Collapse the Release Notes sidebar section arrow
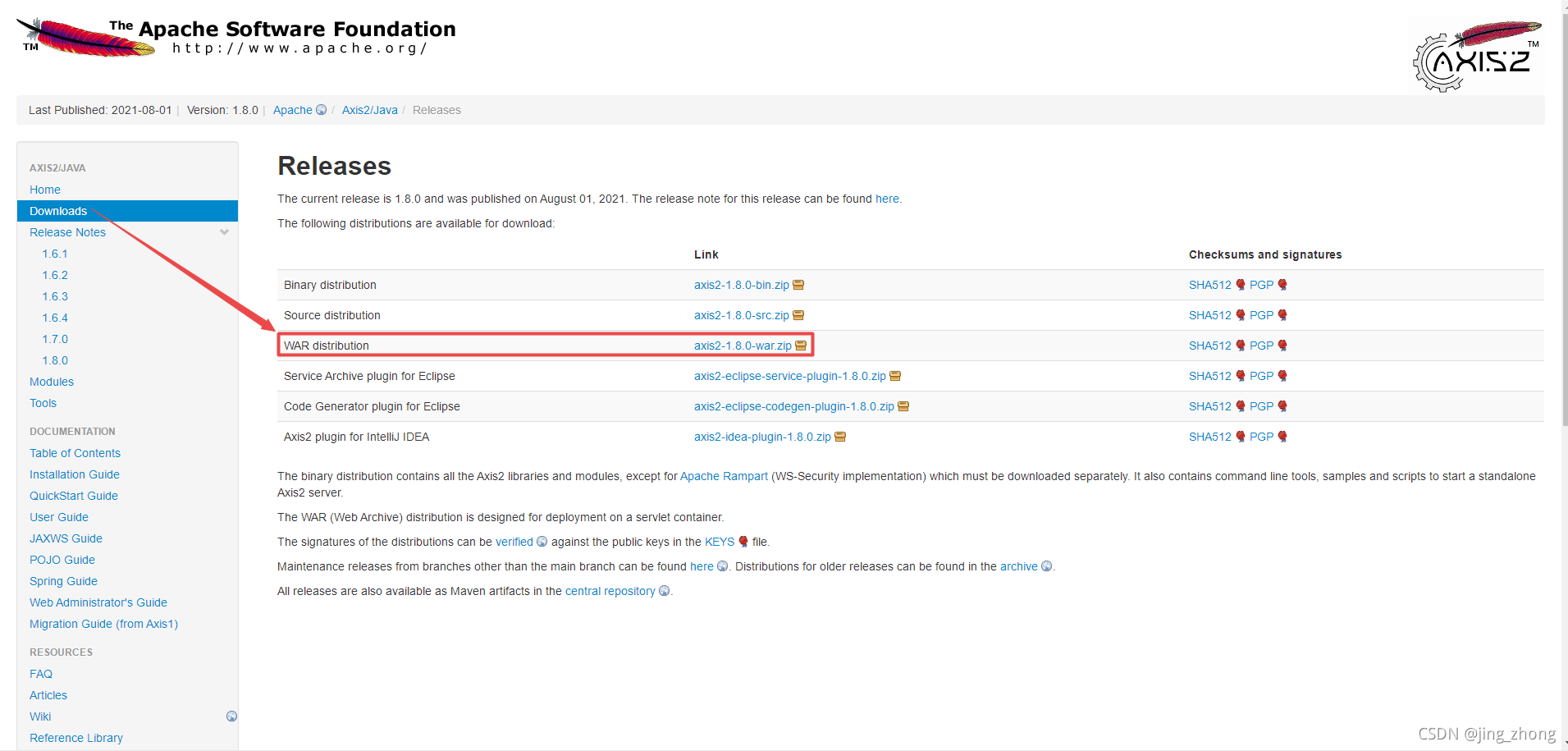1568x751 pixels. click(x=224, y=232)
